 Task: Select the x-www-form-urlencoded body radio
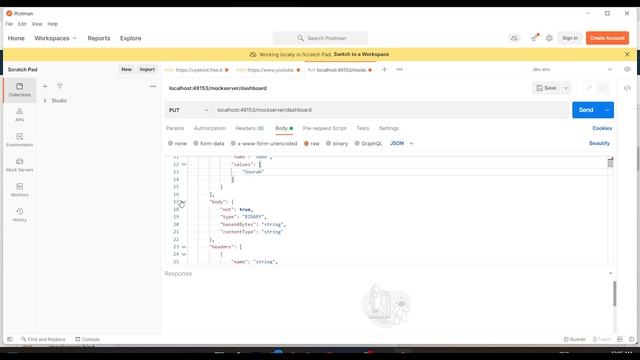point(233,143)
